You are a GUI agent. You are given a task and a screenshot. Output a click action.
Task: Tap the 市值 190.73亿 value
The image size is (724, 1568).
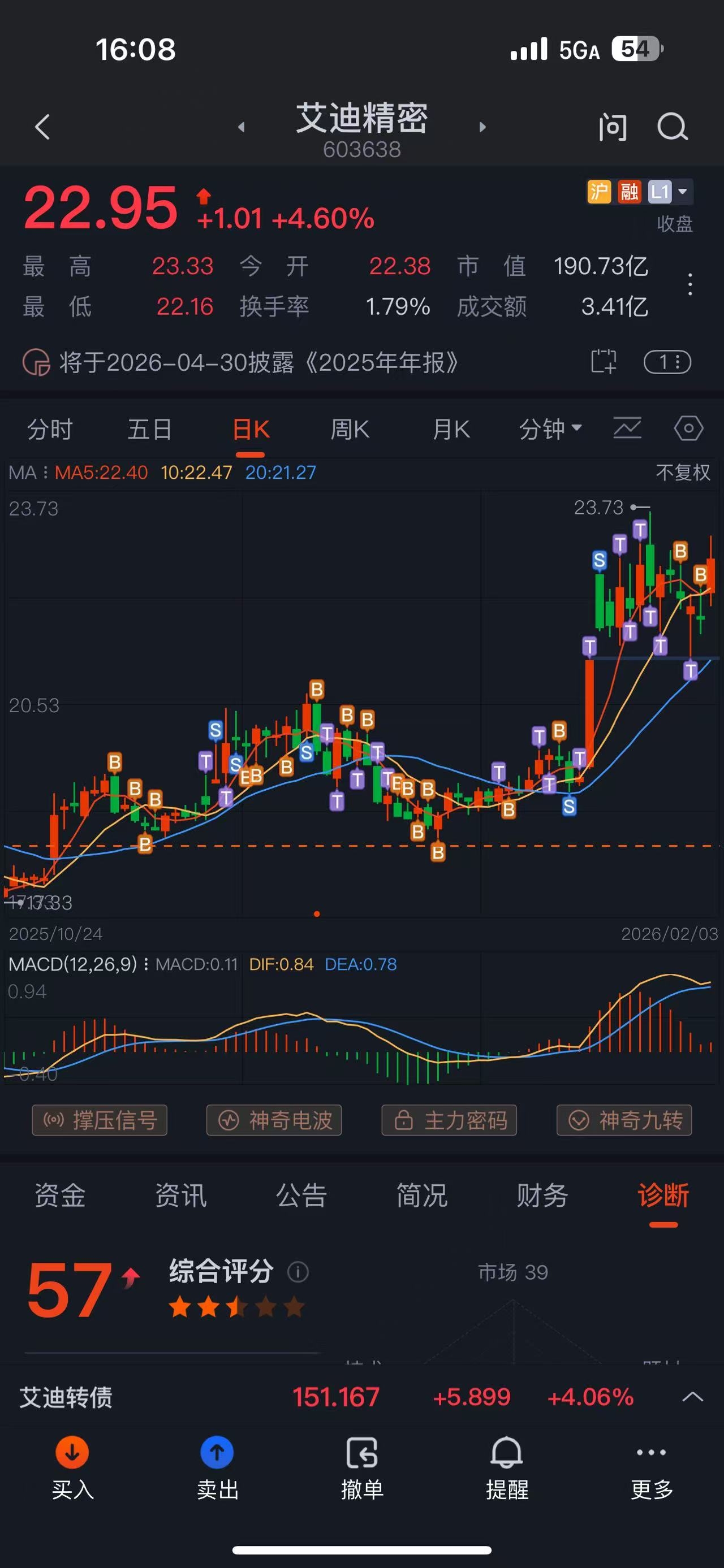(600, 266)
